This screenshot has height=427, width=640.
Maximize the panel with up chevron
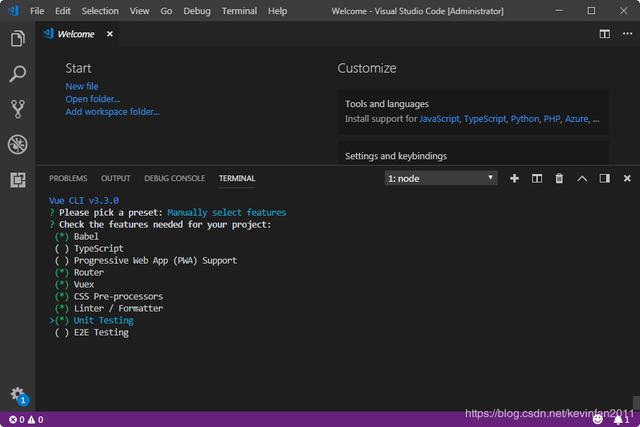(x=582, y=178)
